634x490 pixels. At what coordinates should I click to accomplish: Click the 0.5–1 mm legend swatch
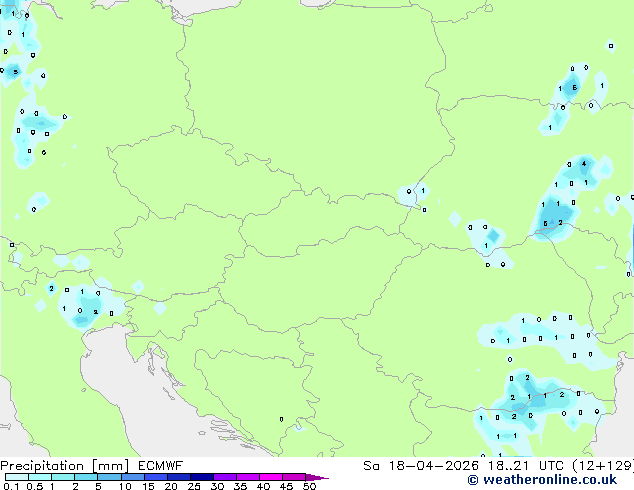tap(40, 477)
